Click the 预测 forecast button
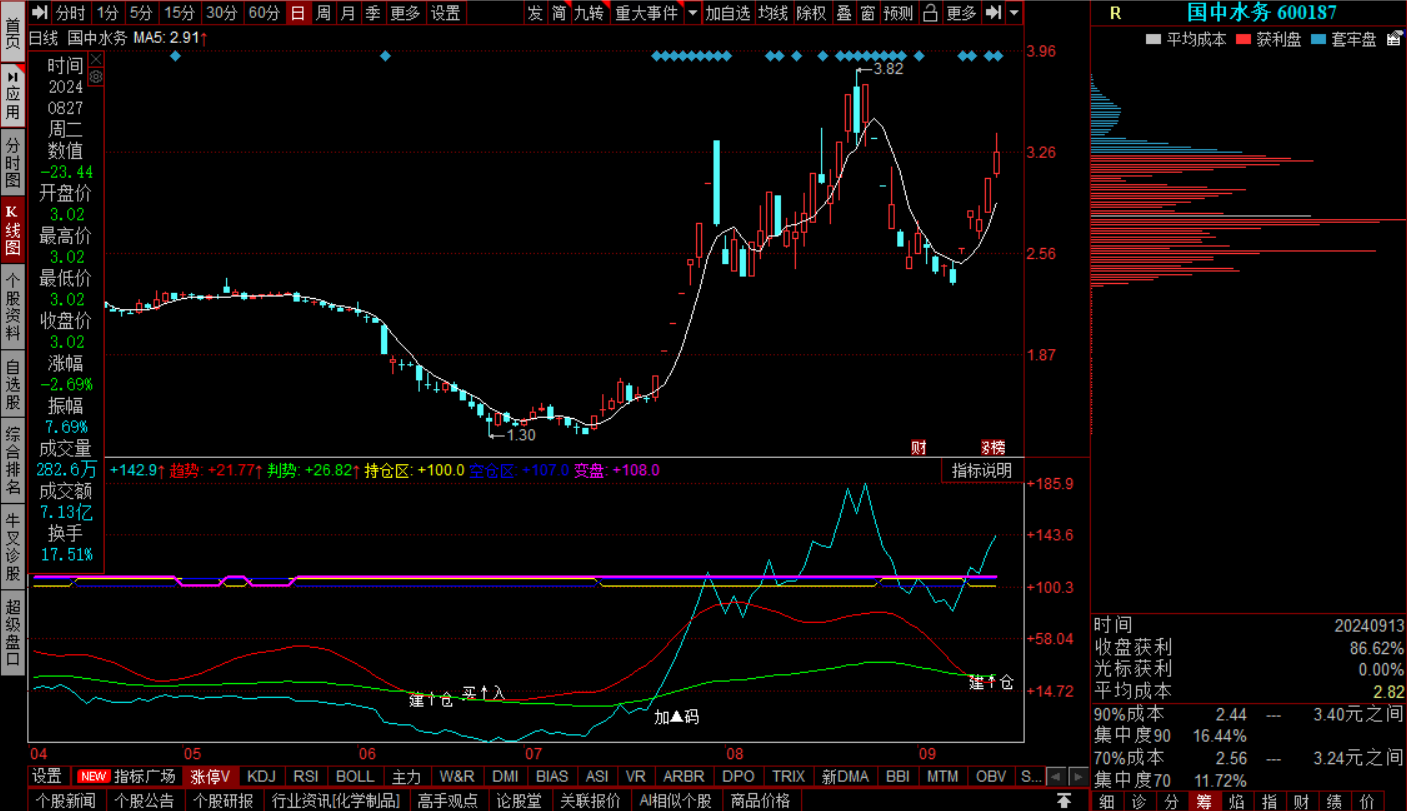The width and height of the screenshot is (1407, 811). point(899,13)
